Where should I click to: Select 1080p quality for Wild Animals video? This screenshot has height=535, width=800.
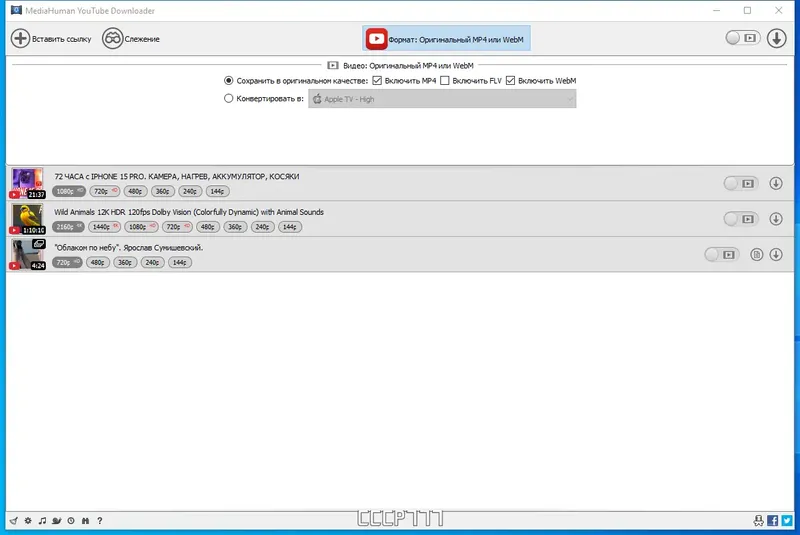[141, 227]
